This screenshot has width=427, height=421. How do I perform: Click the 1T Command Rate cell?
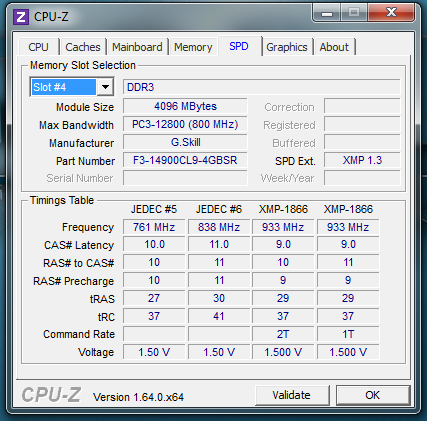pyautogui.click(x=348, y=334)
